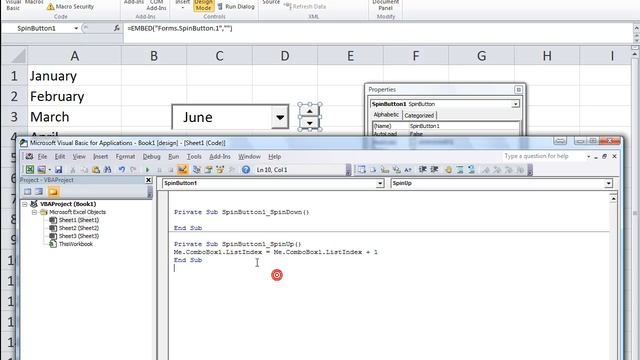Select cell containing February

coord(74,96)
